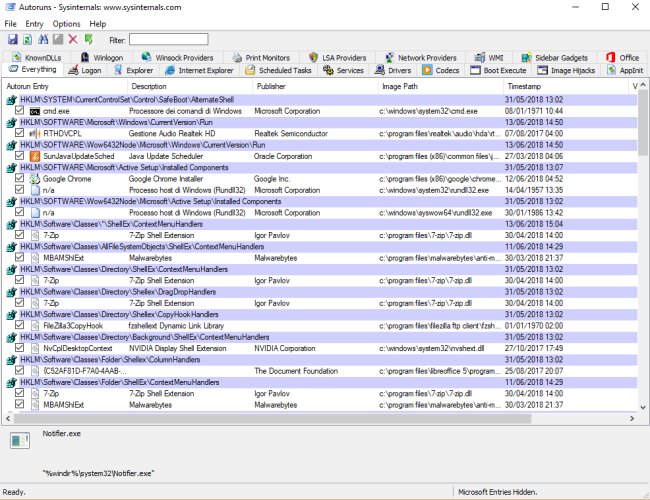Click the Filter input field

[169, 39]
